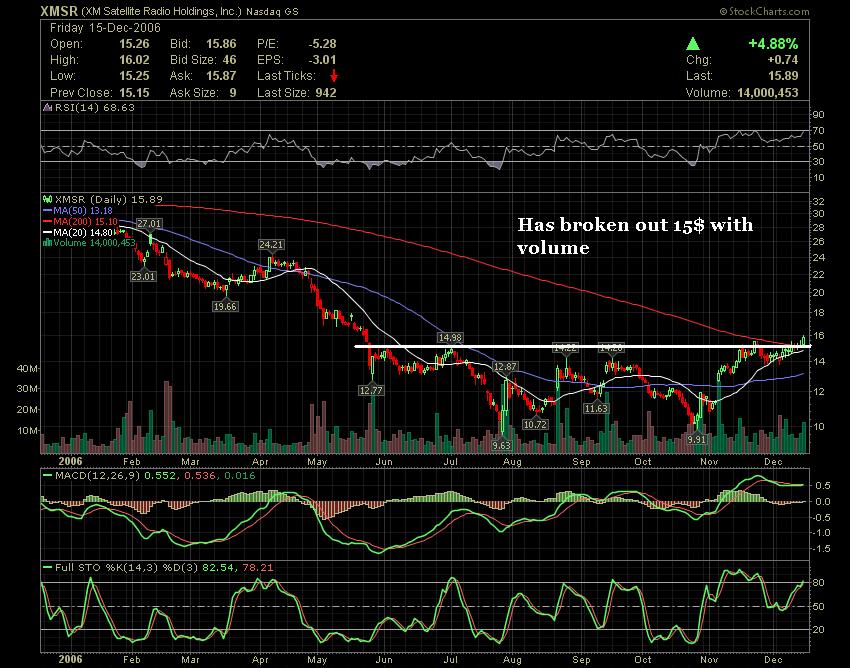Click the stochastic %K value 82.54

pyautogui.click(x=217, y=568)
